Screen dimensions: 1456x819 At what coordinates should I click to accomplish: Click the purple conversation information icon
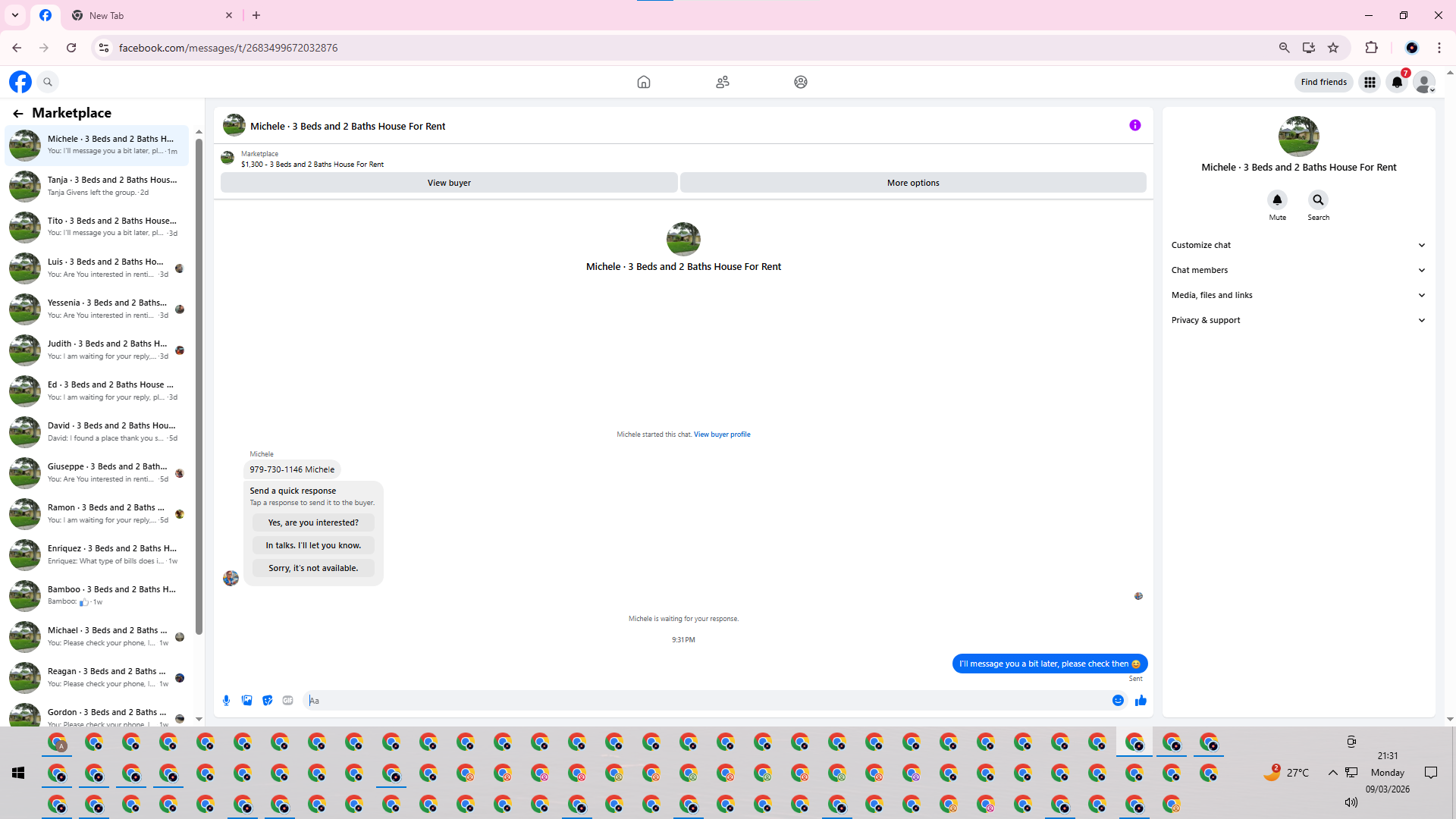(x=1134, y=125)
